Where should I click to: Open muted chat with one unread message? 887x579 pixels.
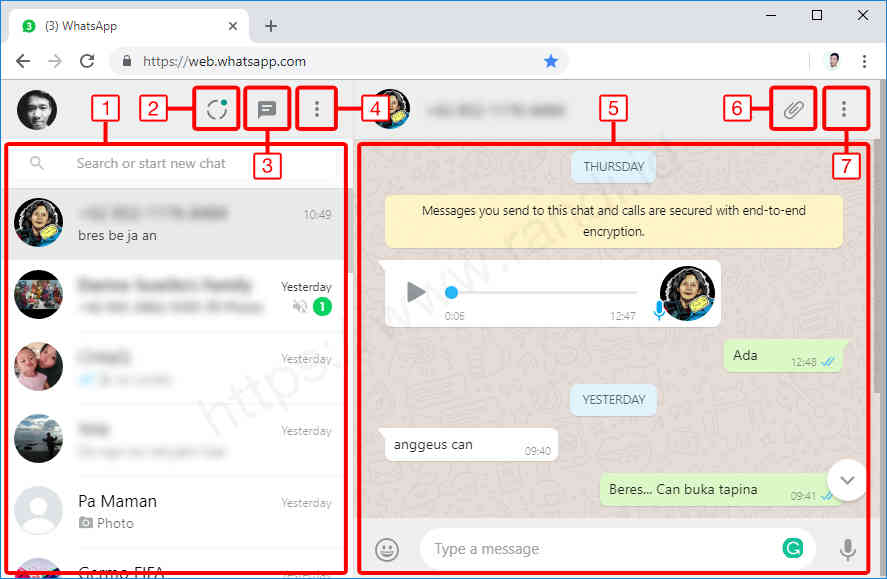coord(176,295)
